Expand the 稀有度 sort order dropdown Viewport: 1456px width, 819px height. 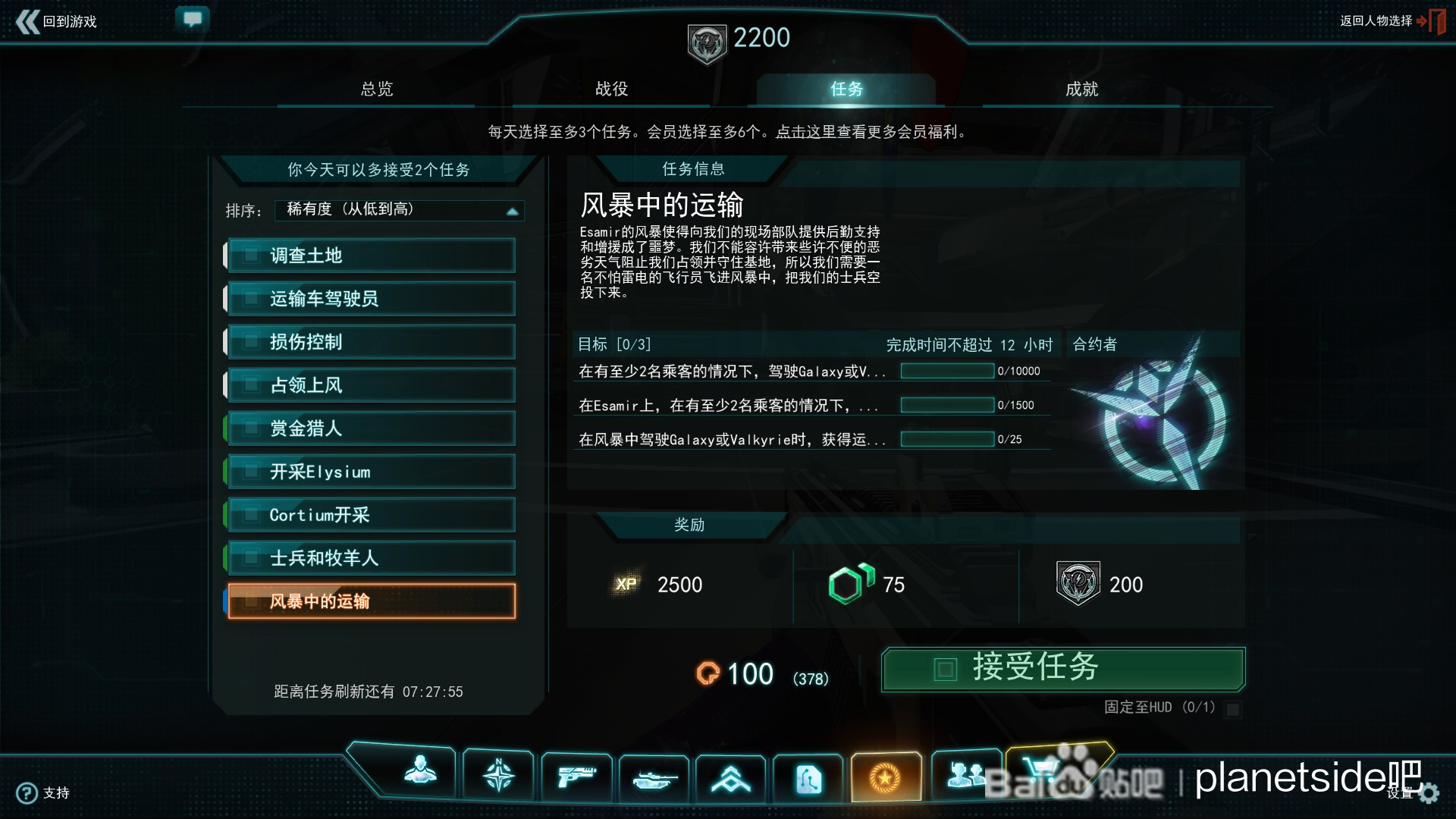click(x=399, y=210)
